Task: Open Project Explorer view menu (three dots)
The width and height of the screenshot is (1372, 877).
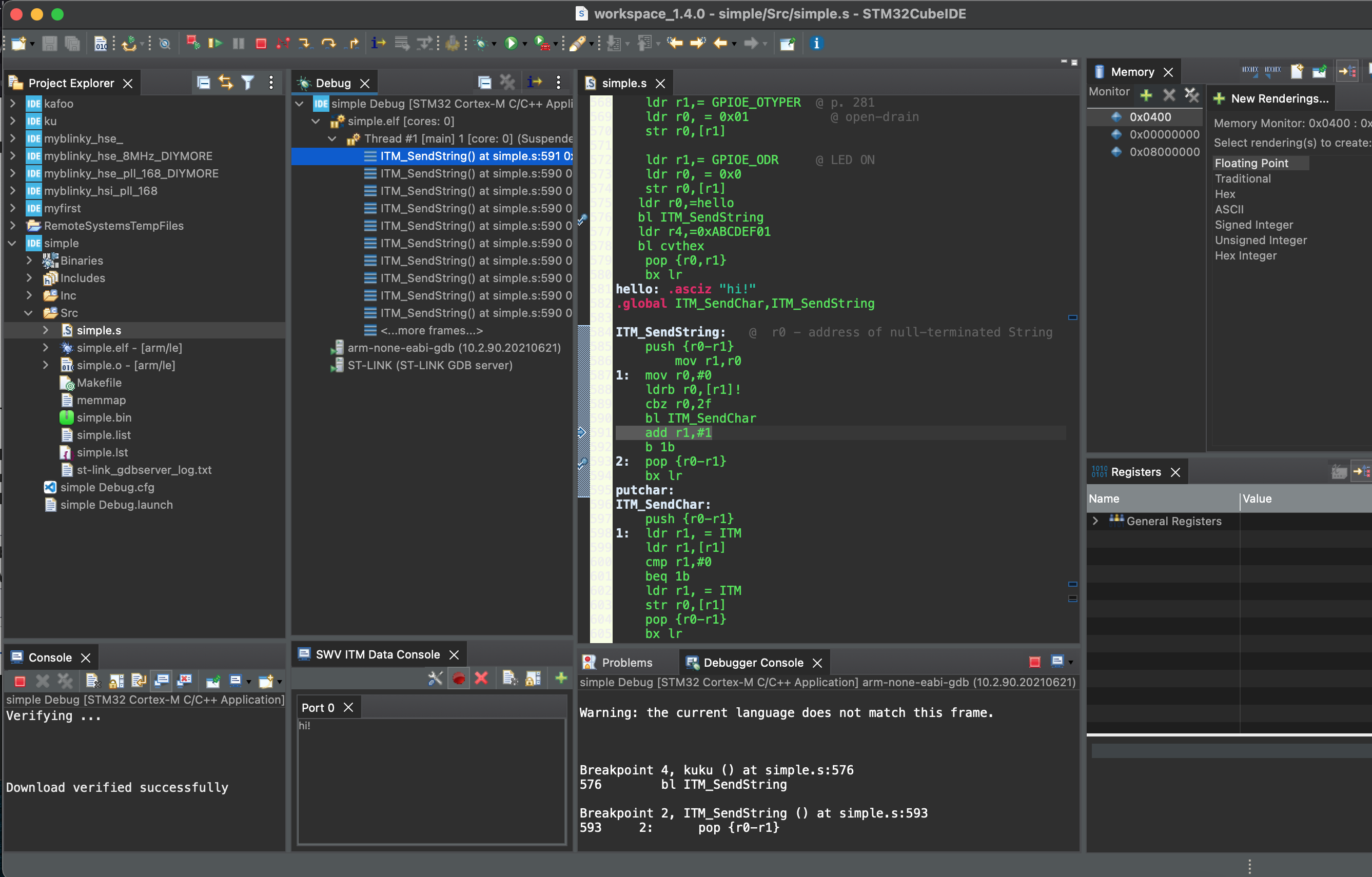Action: coord(270,83)
